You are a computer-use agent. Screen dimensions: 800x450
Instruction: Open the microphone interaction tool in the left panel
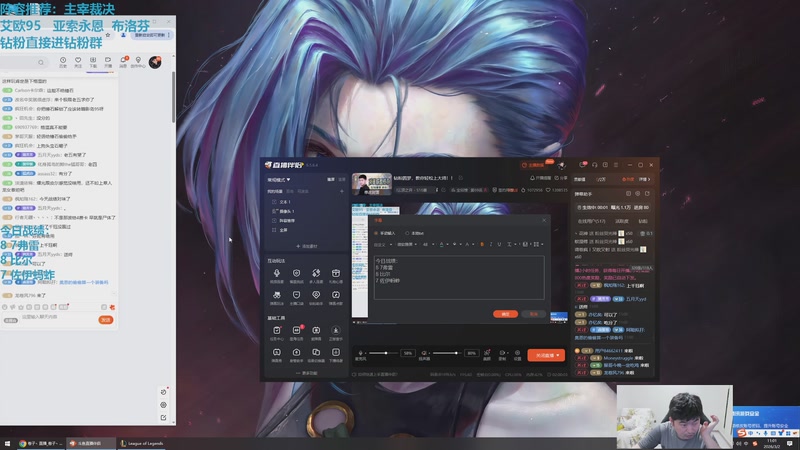[277, 273]
